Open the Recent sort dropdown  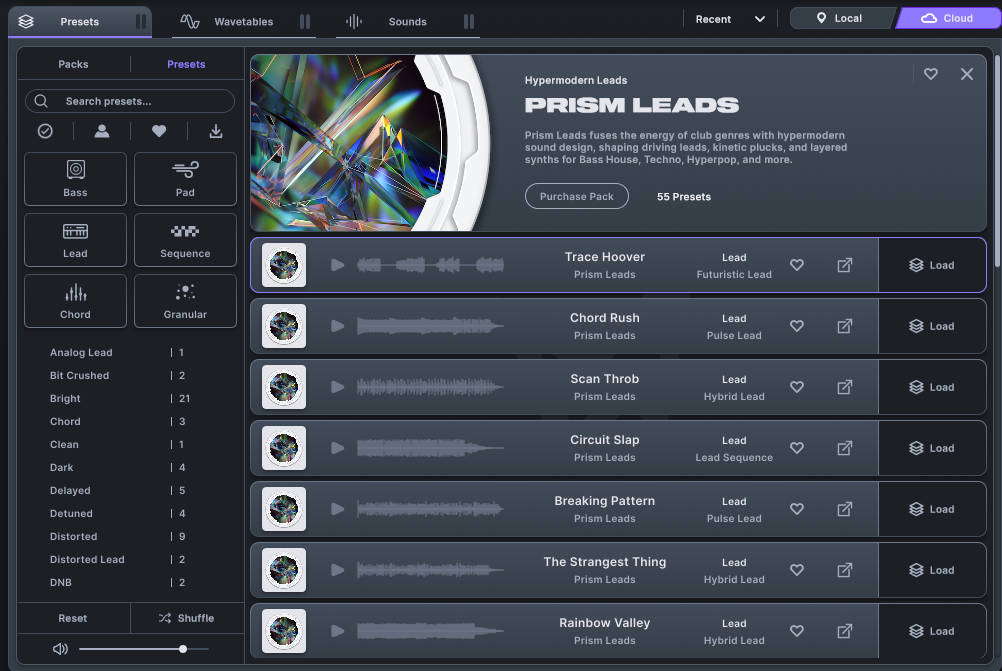coord(728,19)
